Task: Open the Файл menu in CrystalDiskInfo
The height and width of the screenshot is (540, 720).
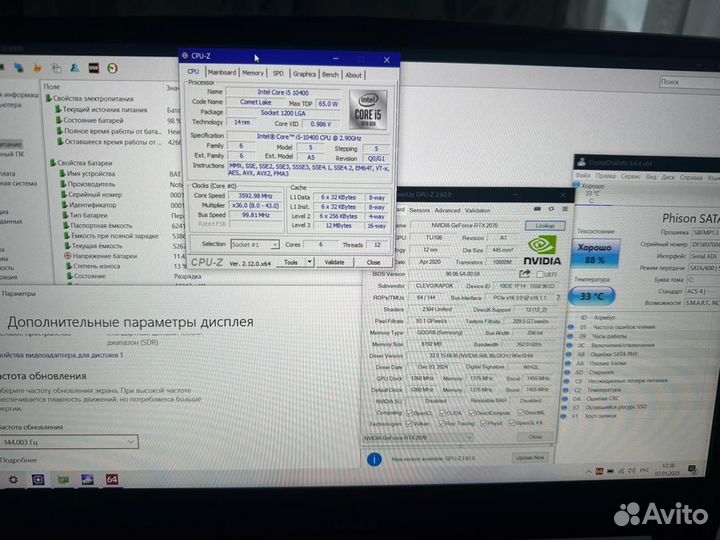Action: (583, 176)
